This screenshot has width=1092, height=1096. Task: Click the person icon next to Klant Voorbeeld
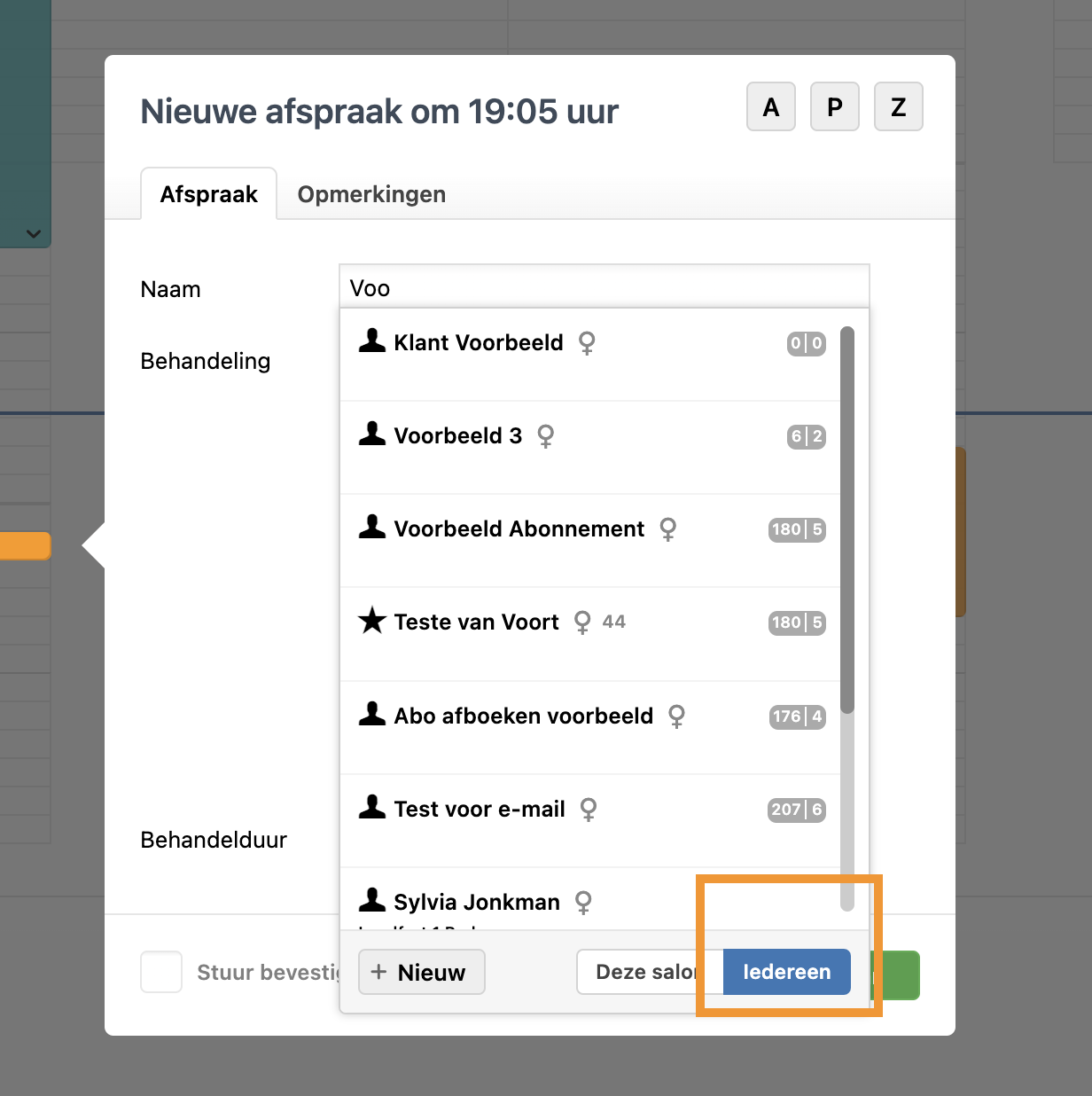pyautogui.click(x=371, y=341)
